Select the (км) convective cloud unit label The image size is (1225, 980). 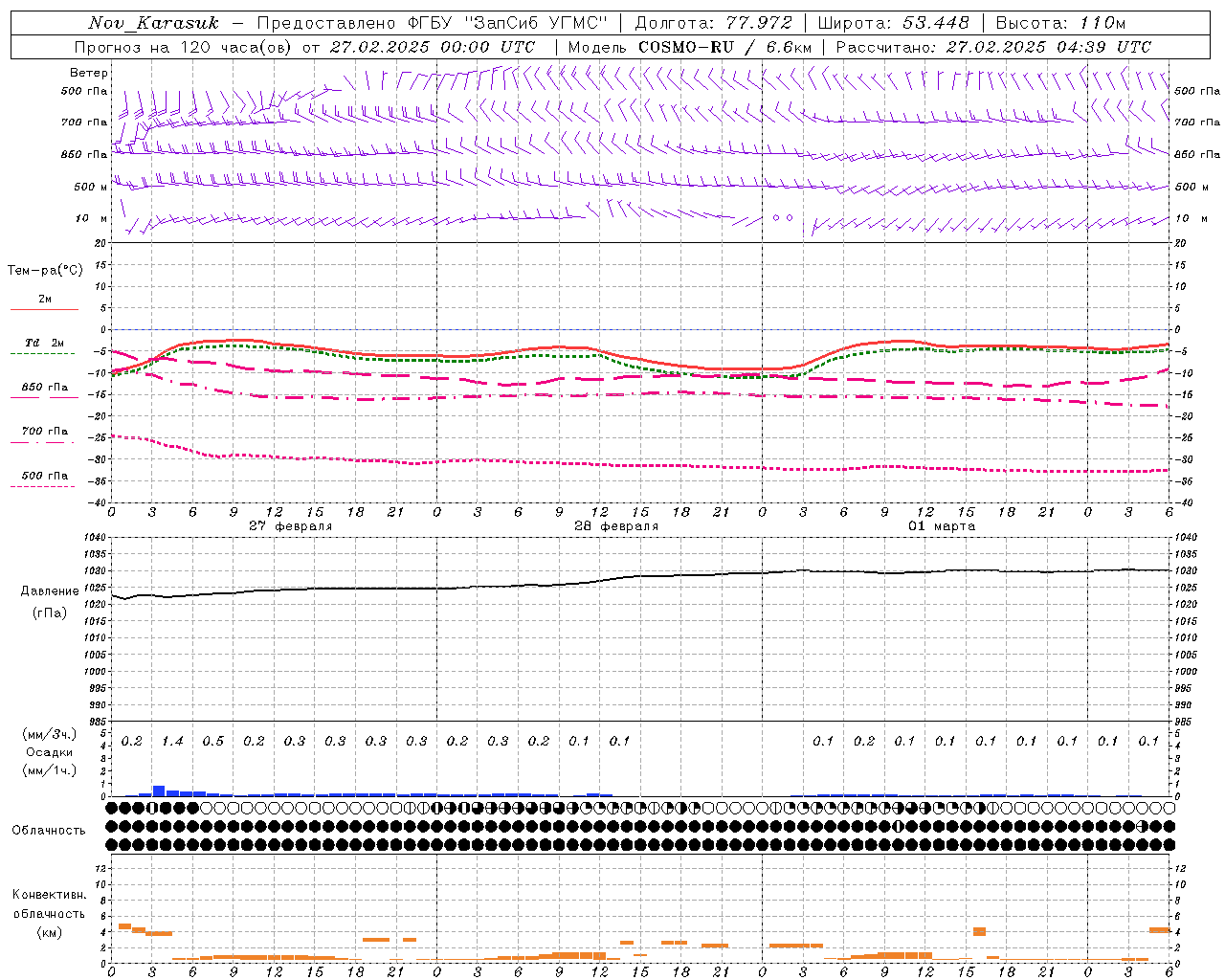(x=49, y=932)
